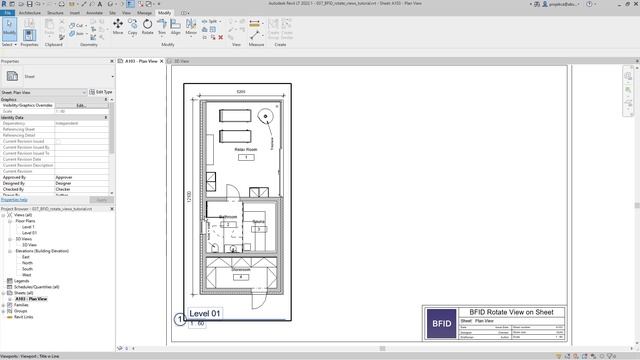The image size is (640, 360).
Task: Select the 3D View item in browser
Action: [x=29, y=245]
